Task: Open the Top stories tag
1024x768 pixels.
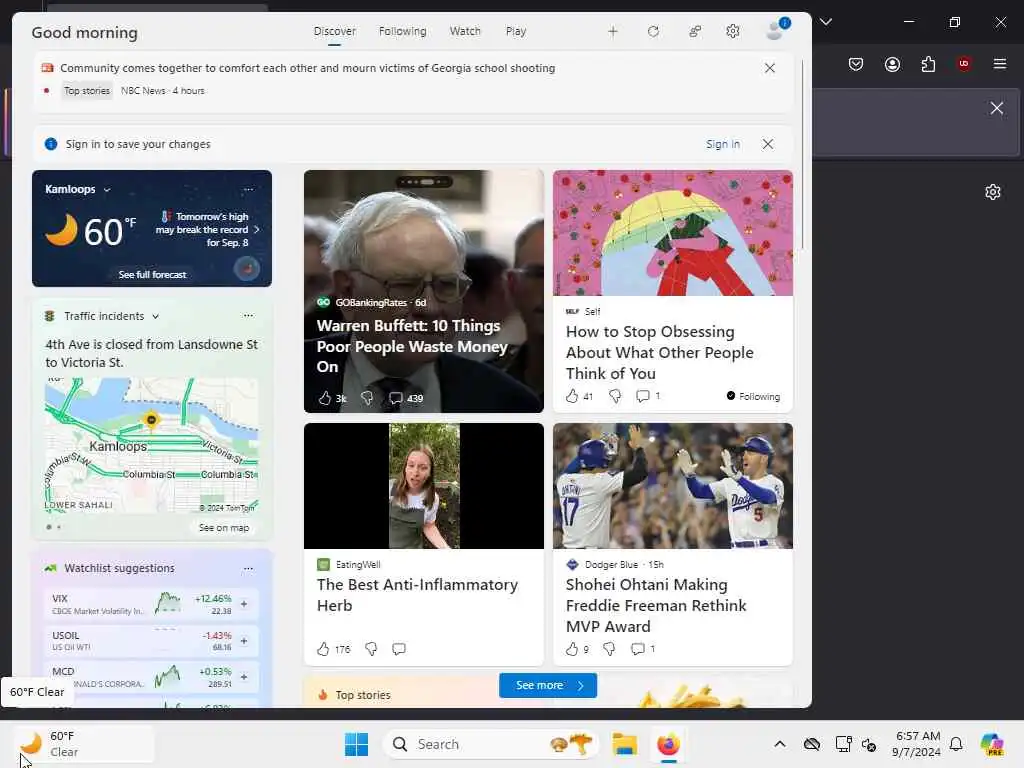Action: click(87, 91)
